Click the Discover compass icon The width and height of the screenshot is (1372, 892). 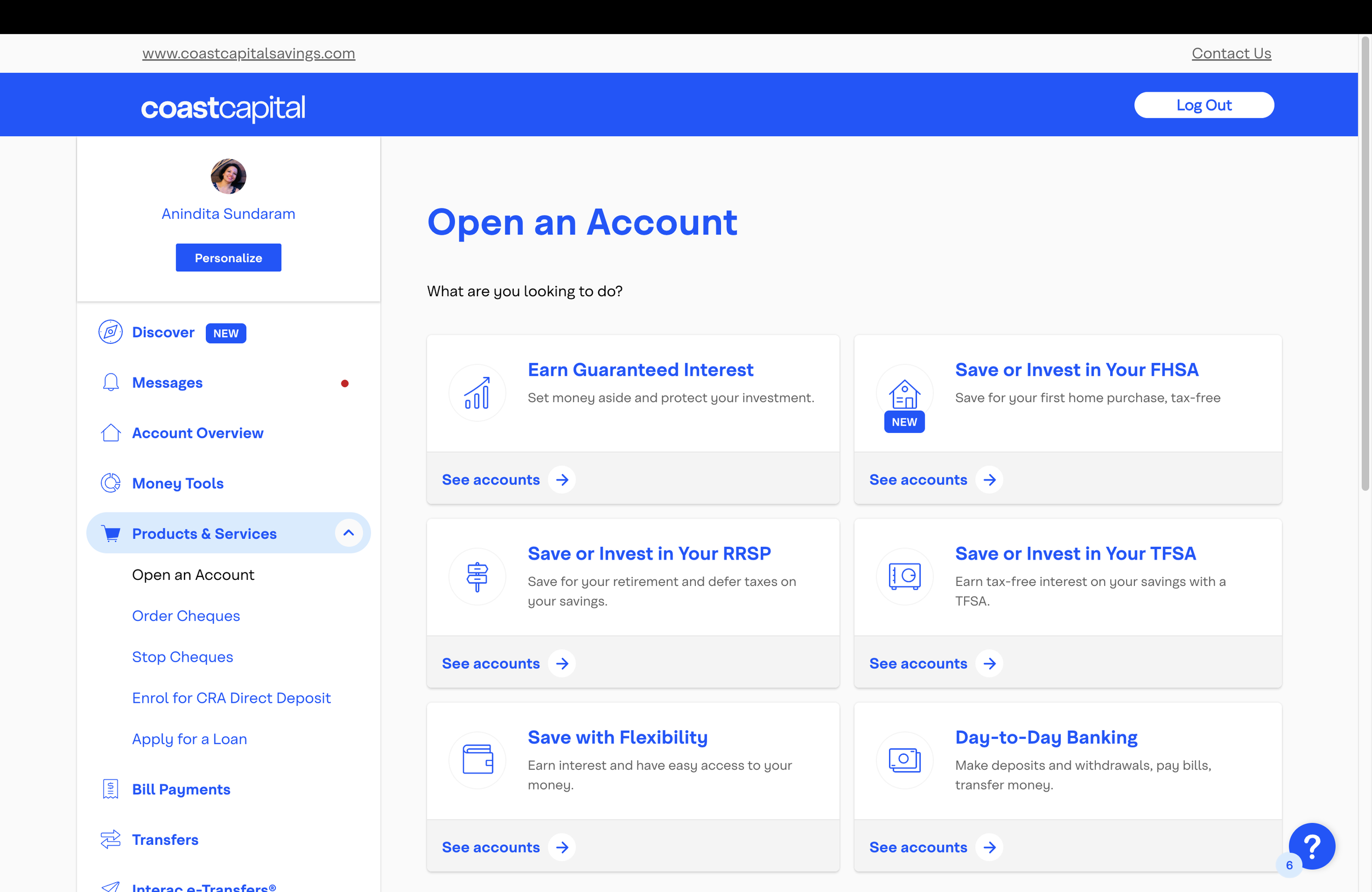coord(110,332)
